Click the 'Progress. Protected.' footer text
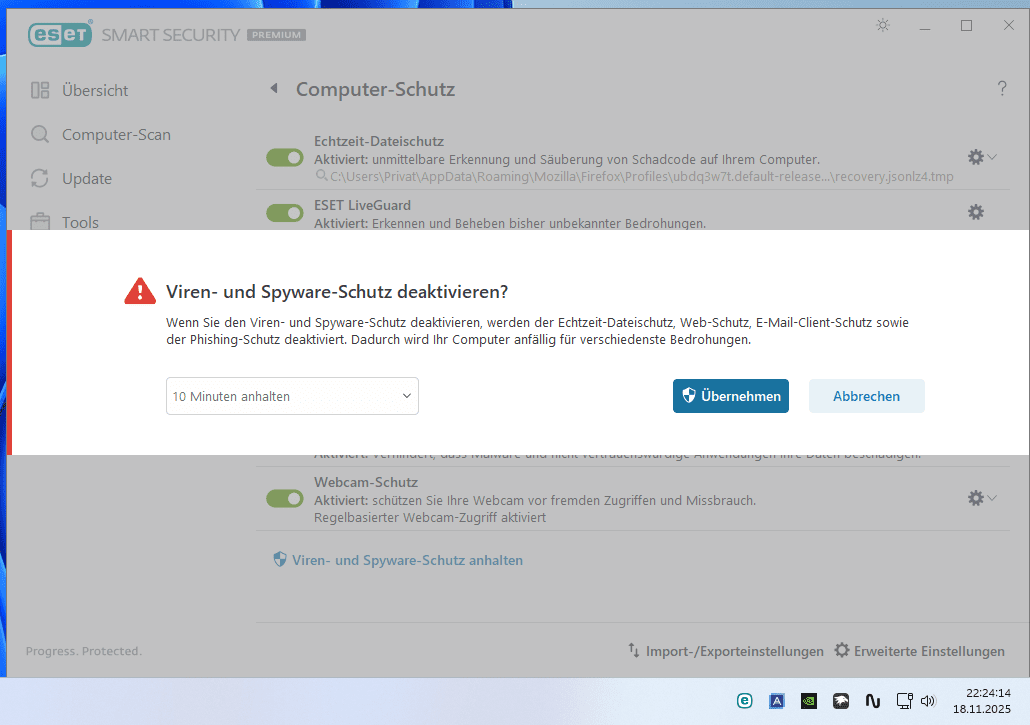The height and width of the screenshot is (725, 1030). (83, 651)
